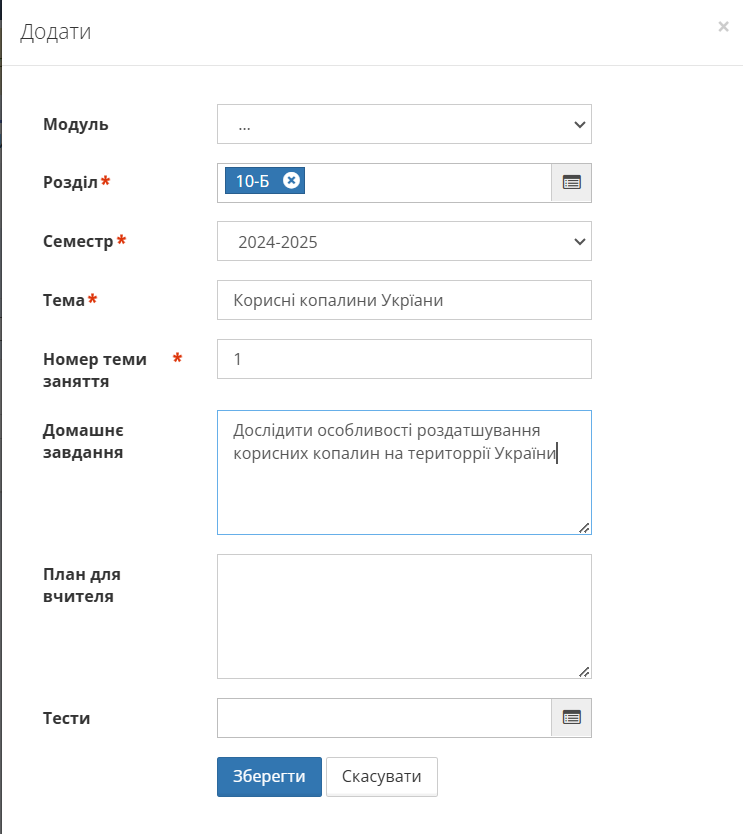Viewport: 743px width, 834px height.
Task: Click inside the План для вчителя textarea
Action: [404, 616]
